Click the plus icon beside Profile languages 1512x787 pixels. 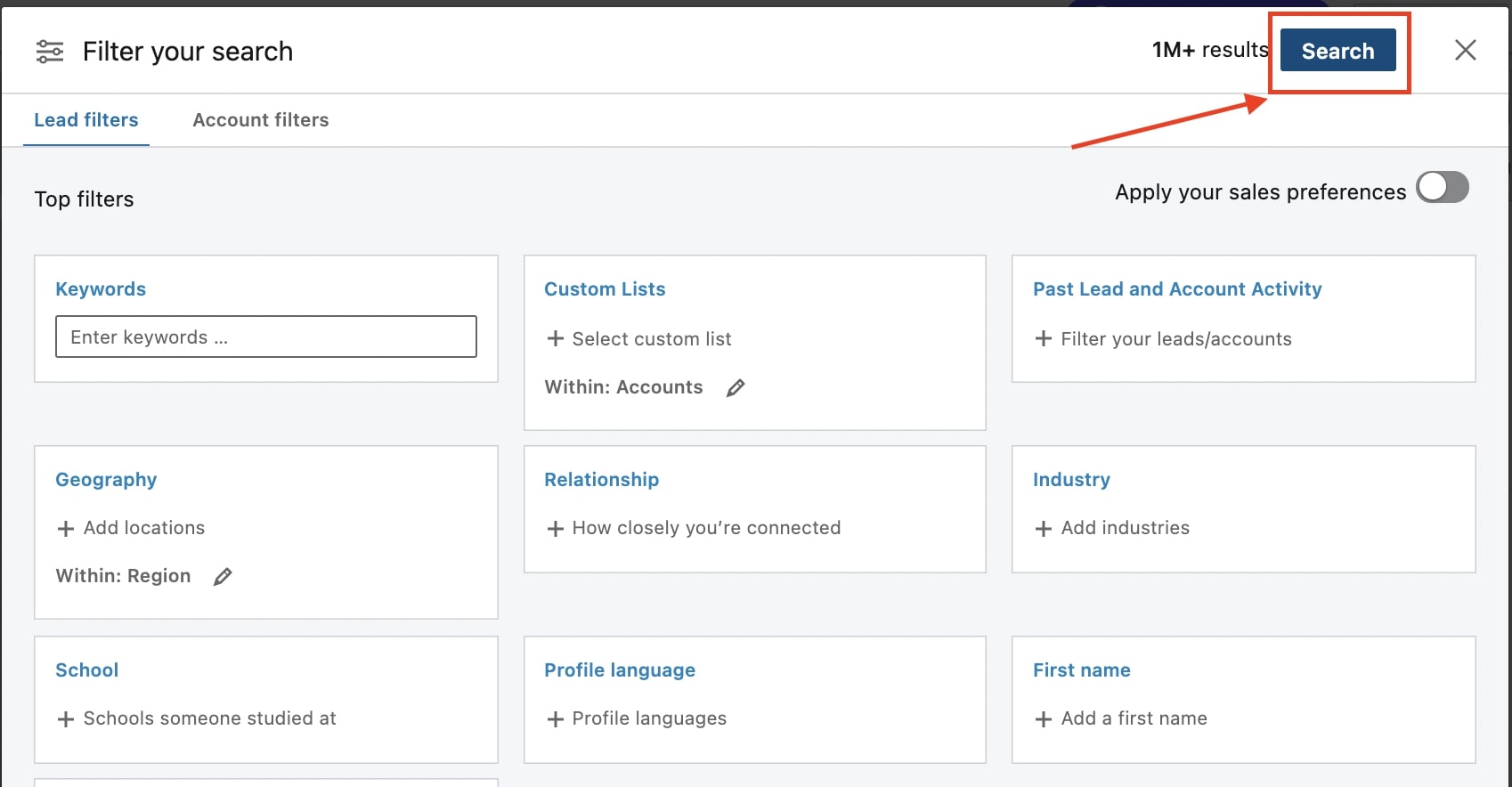555,718
